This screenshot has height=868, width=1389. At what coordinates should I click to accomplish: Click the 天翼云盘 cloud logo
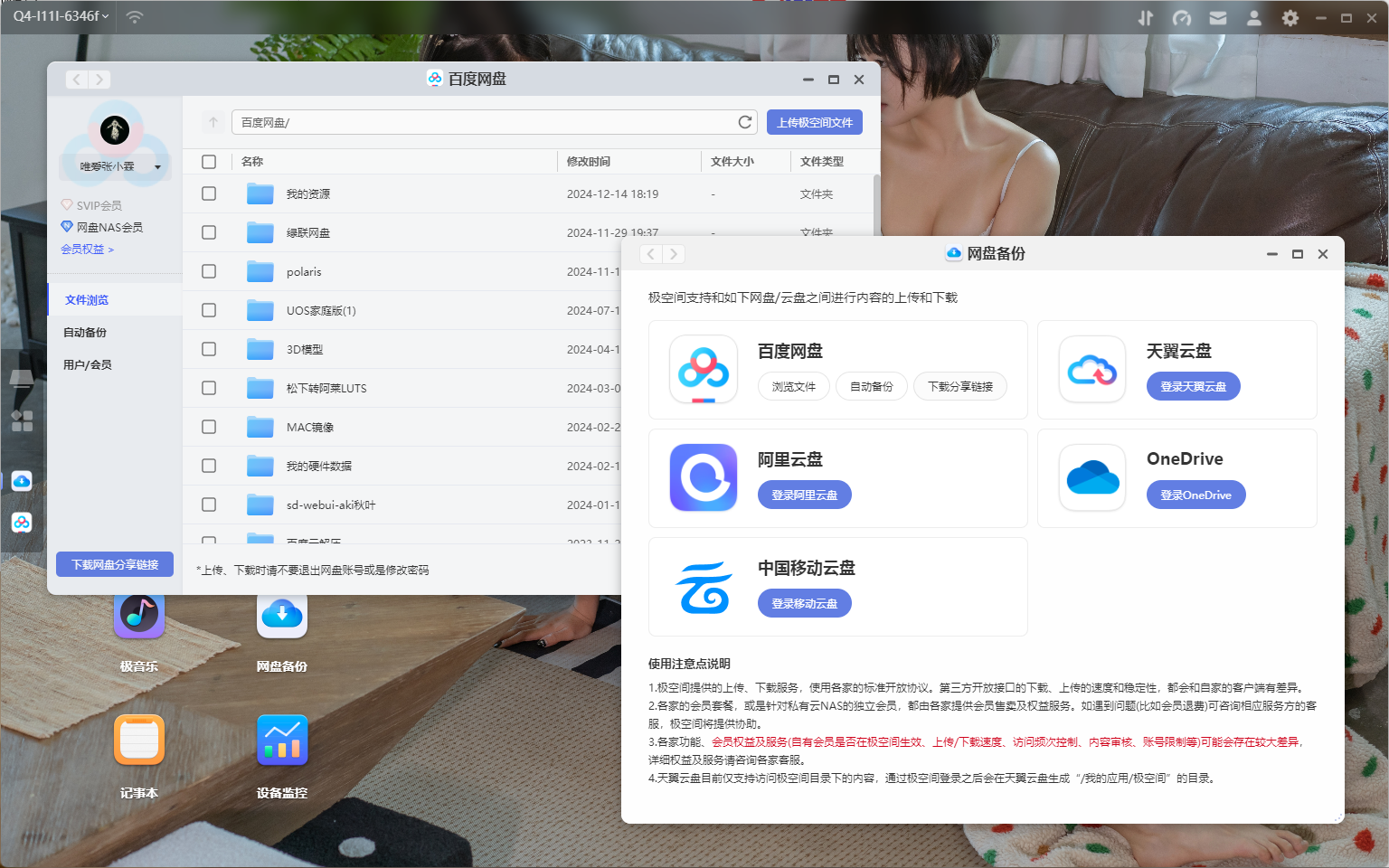tap(1092, 370)
